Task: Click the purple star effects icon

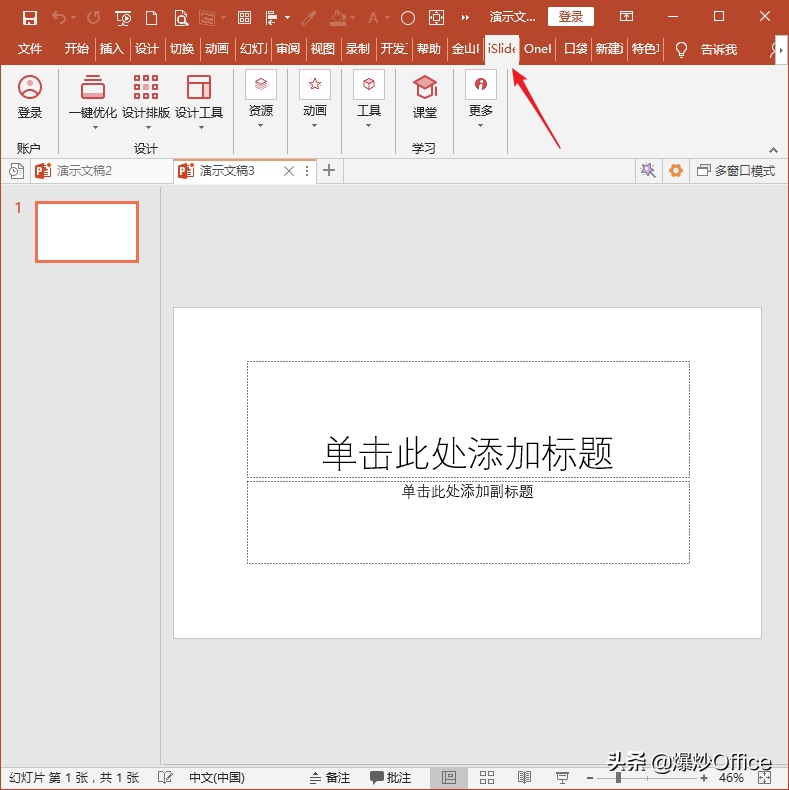Action: (648, 170)
